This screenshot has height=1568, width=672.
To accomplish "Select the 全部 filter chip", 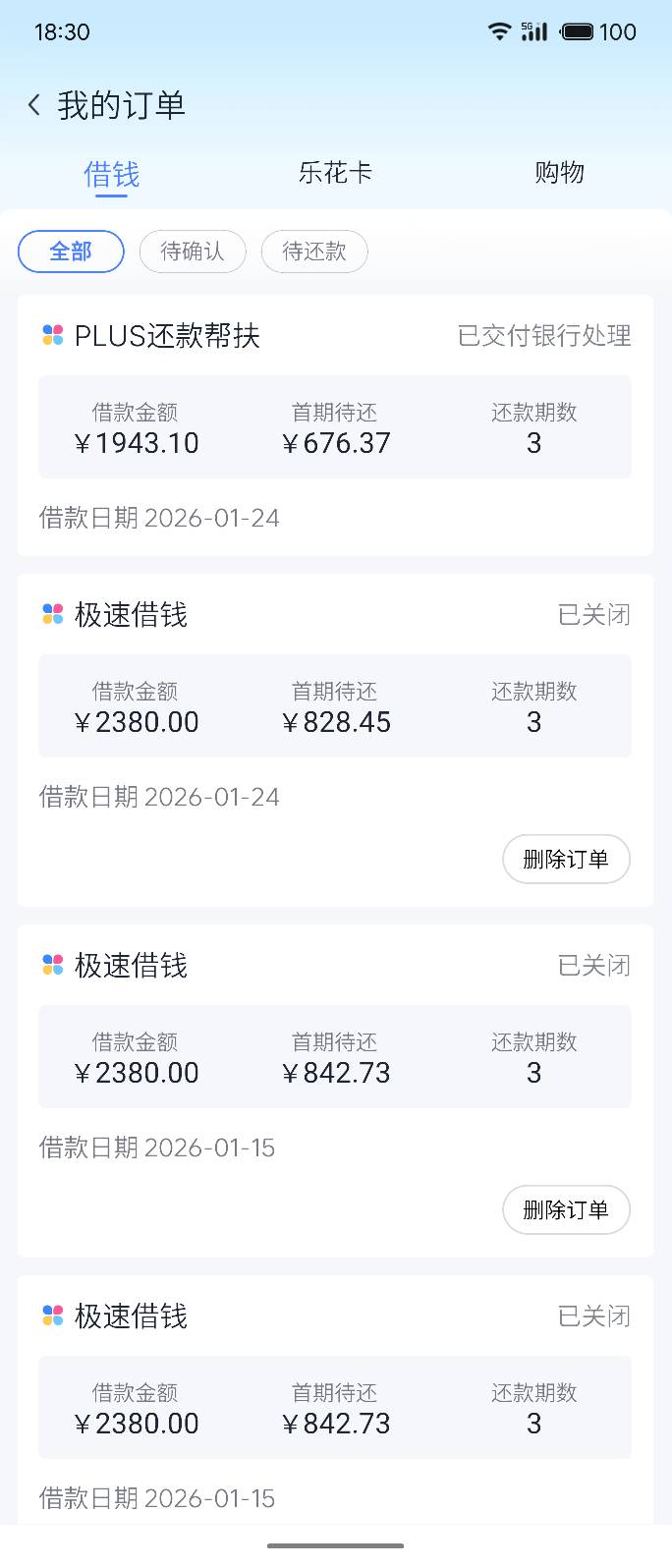I will click(x=71, y=252).
